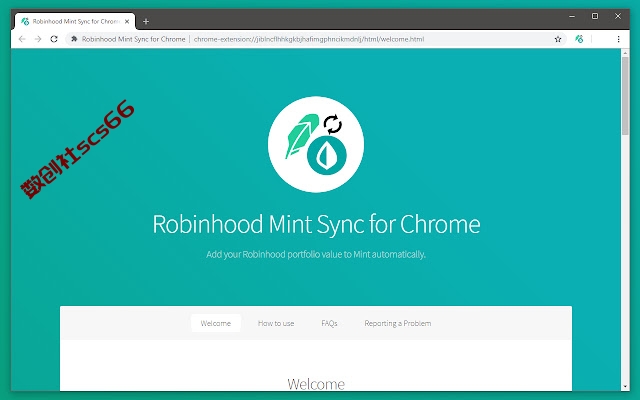Click the browser forward arrow
This screenshot has width=640, height=400.
(38, 39)
